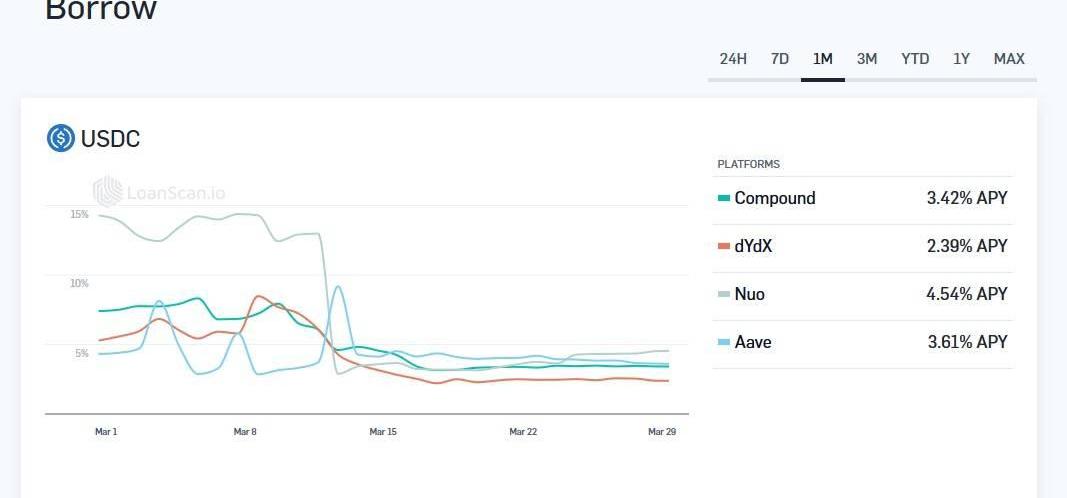Click the dYdX orange color swatch

[x=724, y=246]
